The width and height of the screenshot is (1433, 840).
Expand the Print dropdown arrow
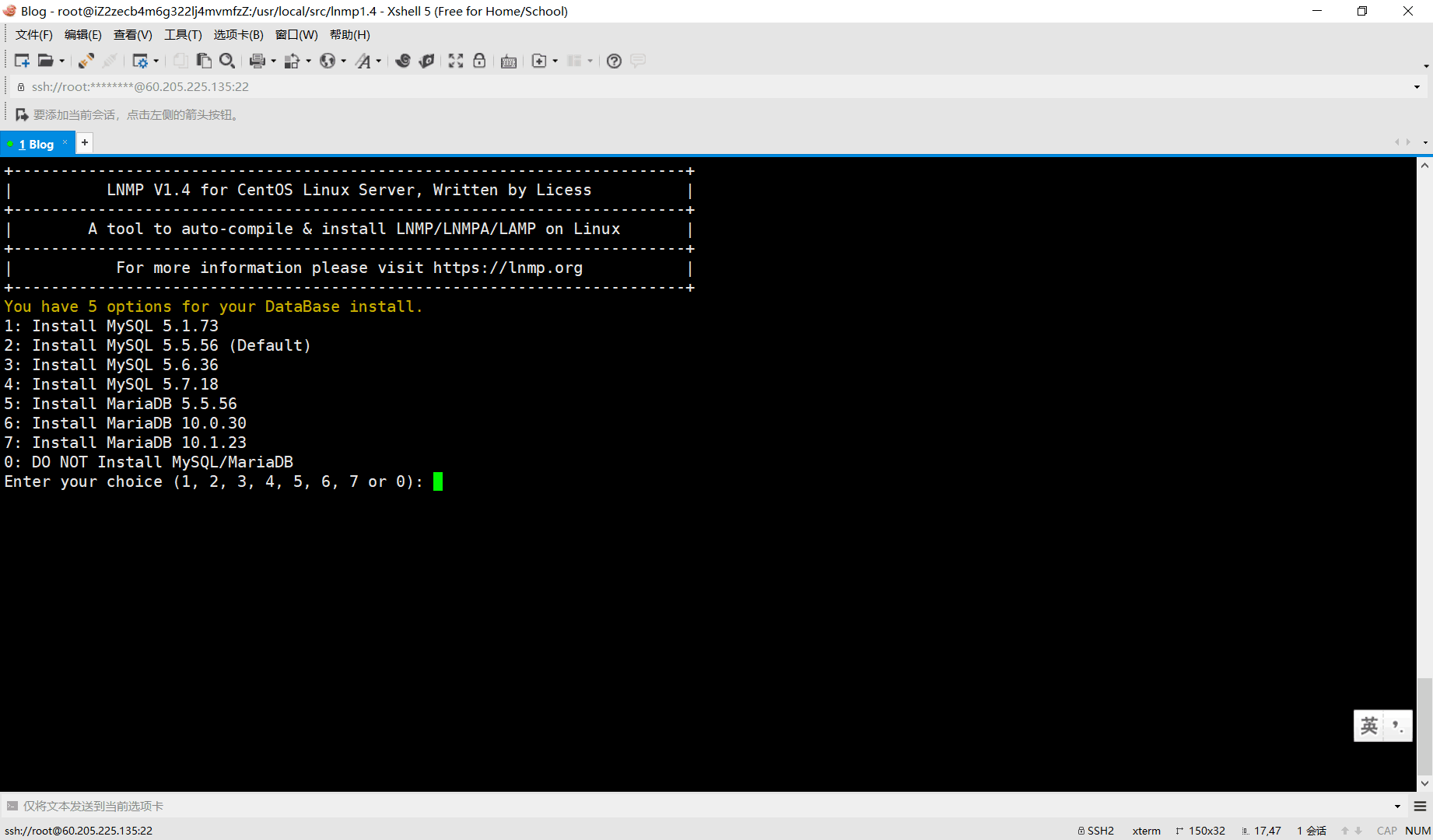(x=273, y=61)
